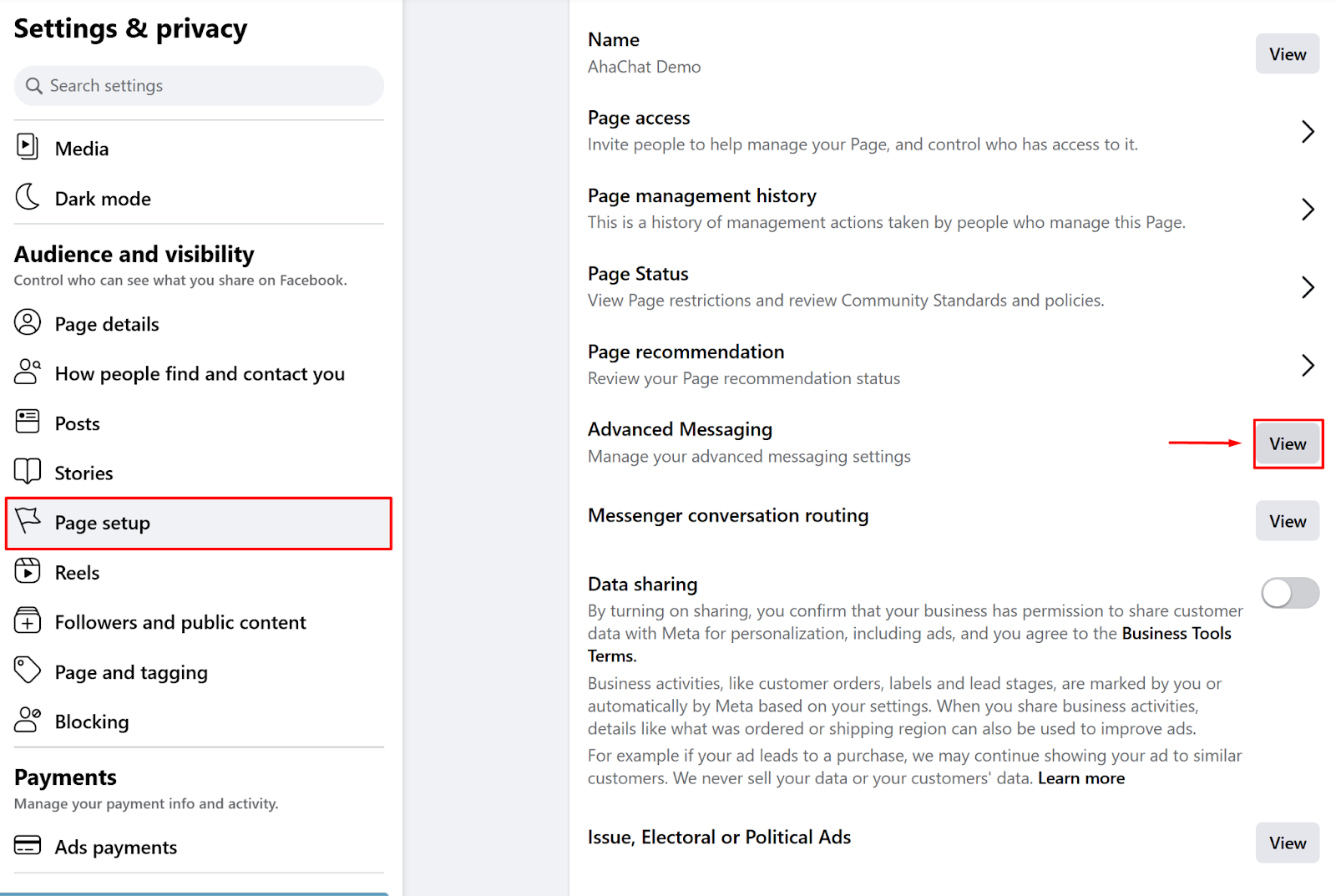The height and width of the screenshot is (896, 1336).
Task: Click the Blocking icon
Action: pyautogui.click(x=28, y=720)
